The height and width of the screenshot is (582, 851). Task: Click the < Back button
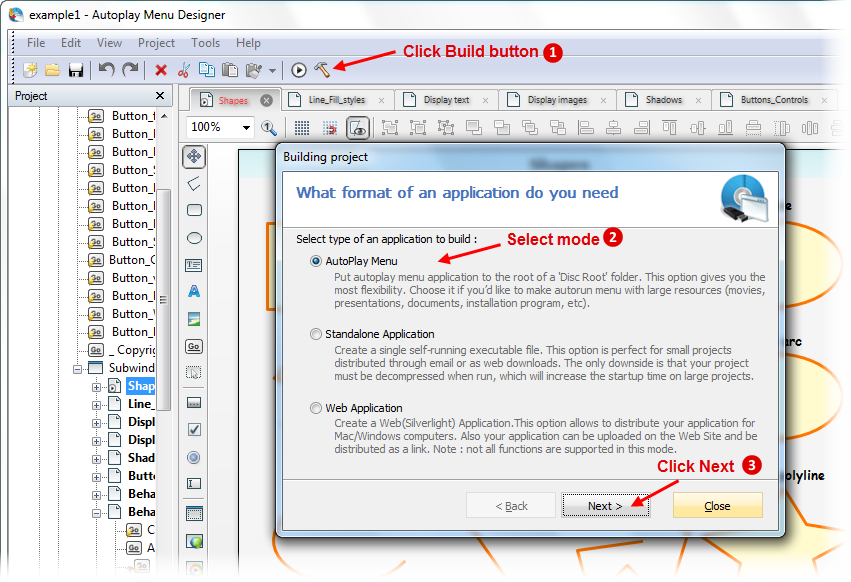tap(511, 506)
